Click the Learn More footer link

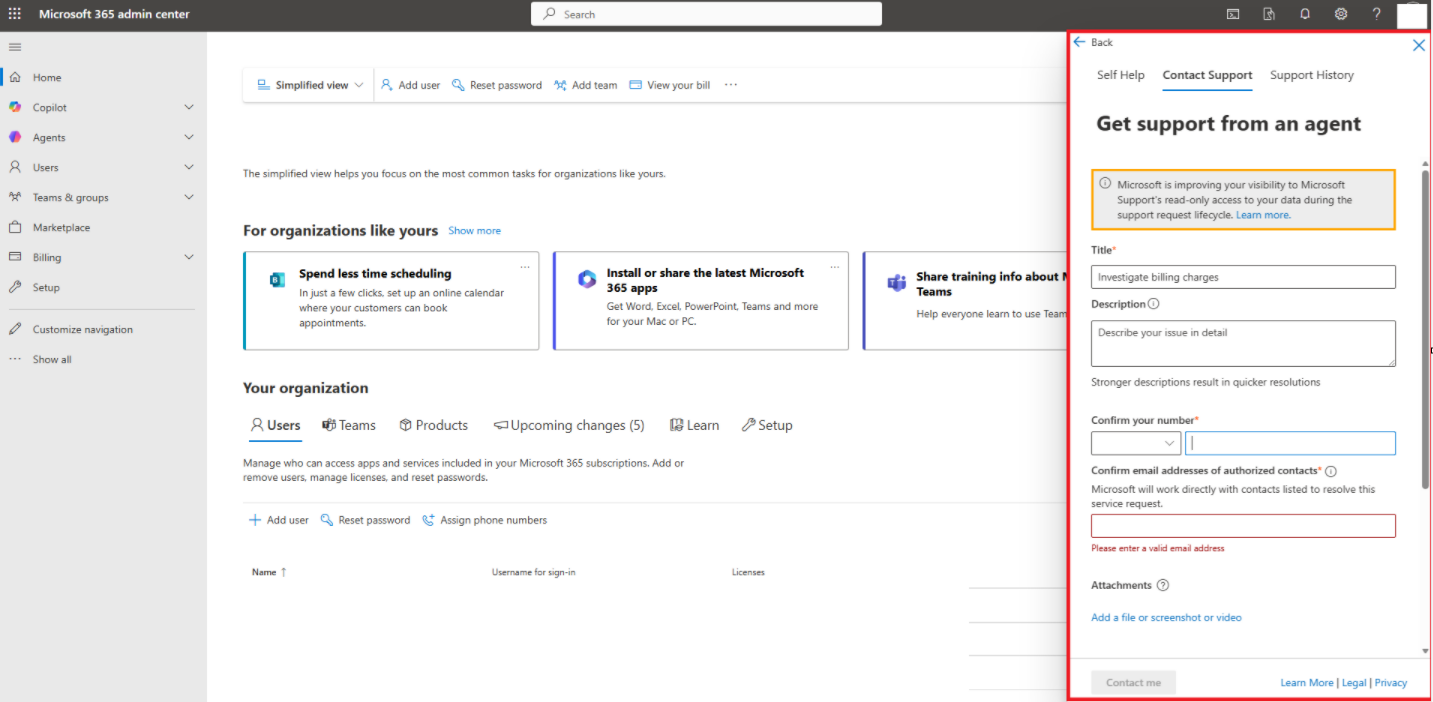(x=1307, y=683)
